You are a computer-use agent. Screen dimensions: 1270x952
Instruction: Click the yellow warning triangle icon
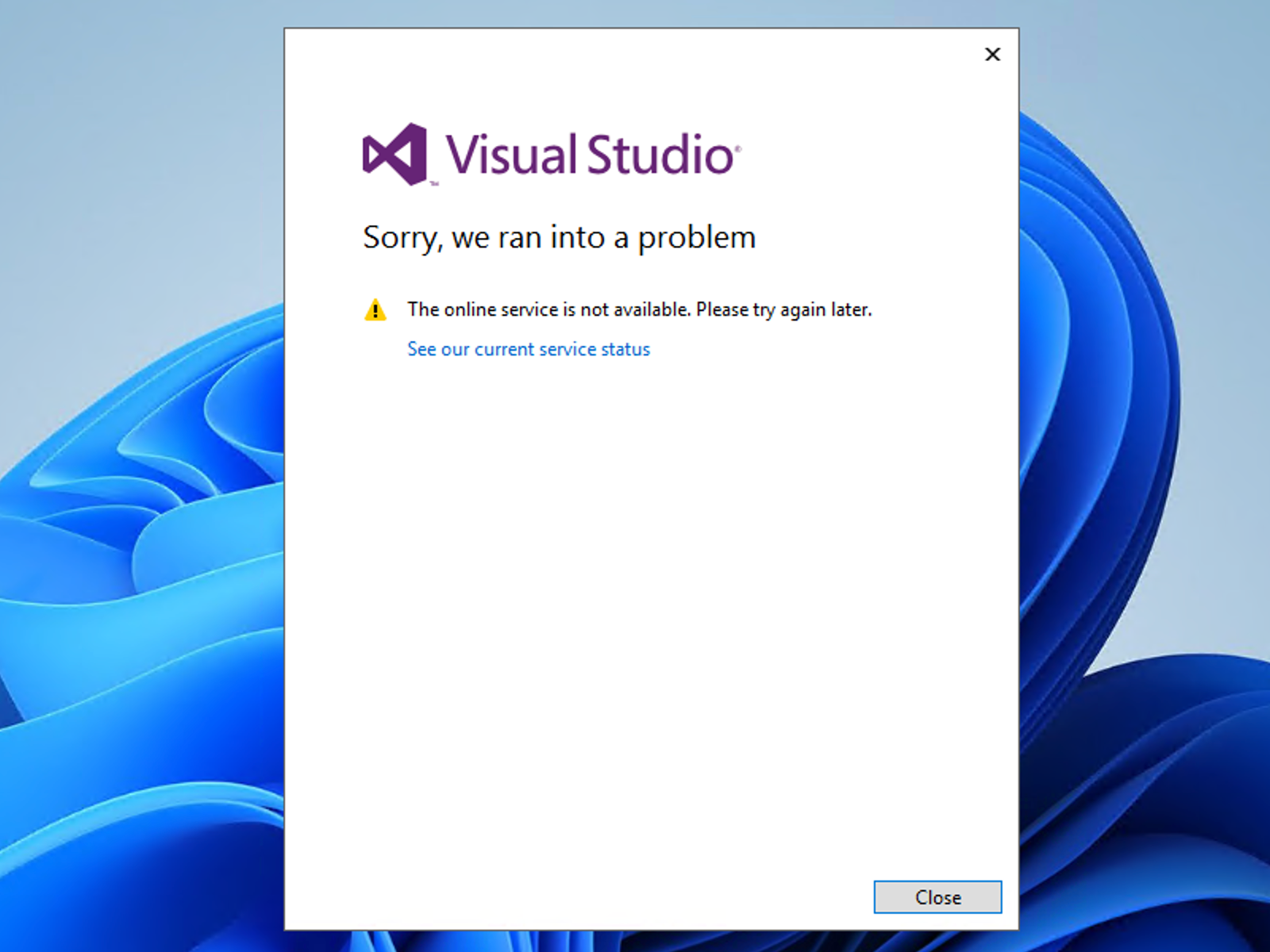coord(375,310)
